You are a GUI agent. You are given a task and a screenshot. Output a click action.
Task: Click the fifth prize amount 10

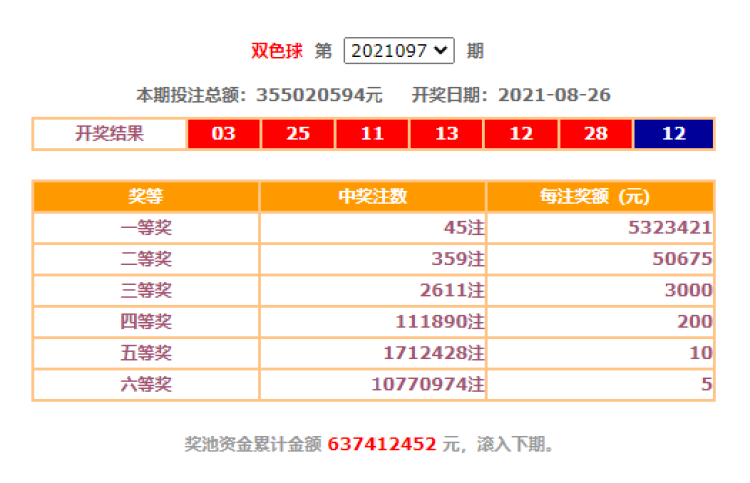(600, 353)
